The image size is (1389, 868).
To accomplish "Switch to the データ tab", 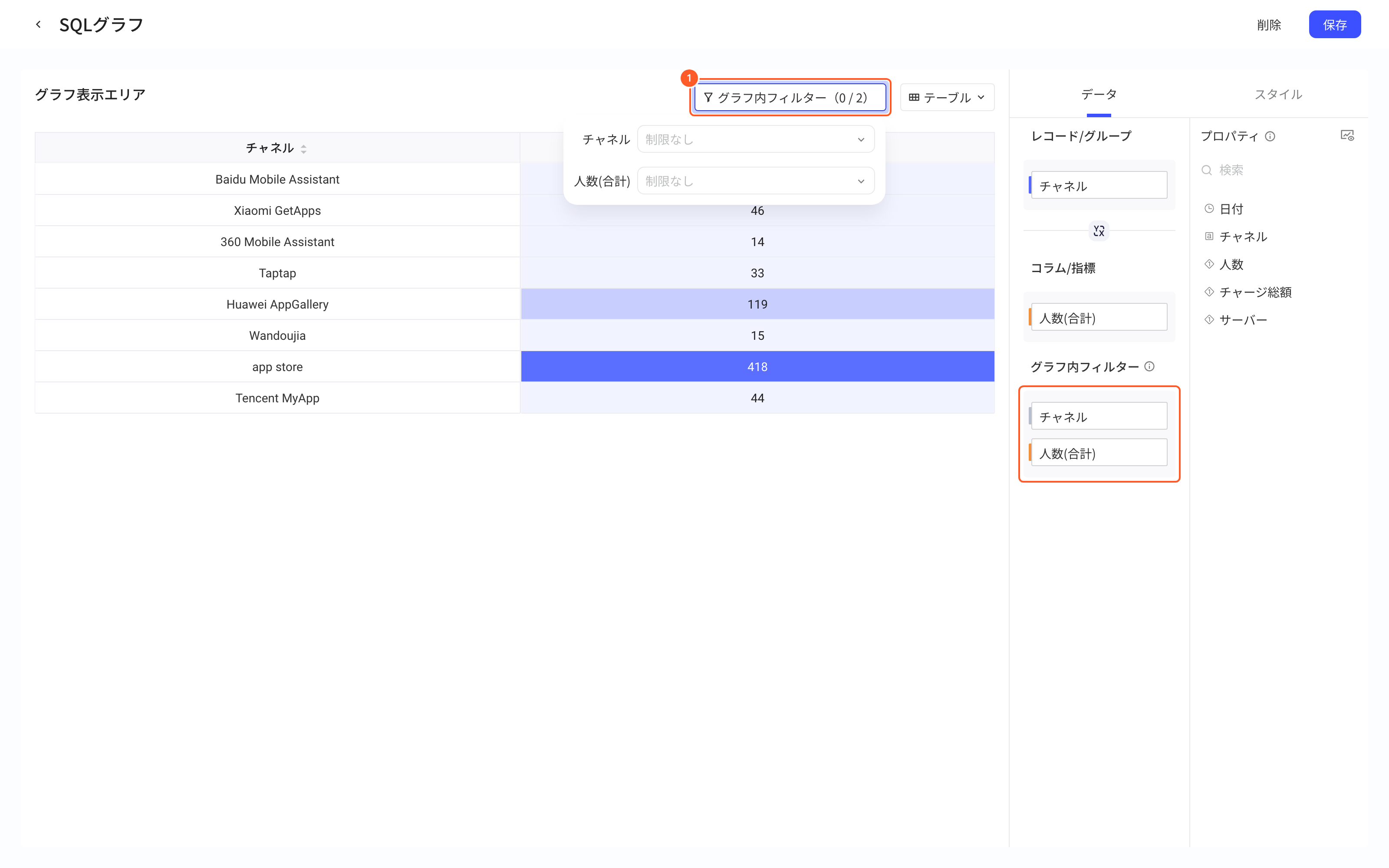I will pyautogui.click(x=1099, y=94).
